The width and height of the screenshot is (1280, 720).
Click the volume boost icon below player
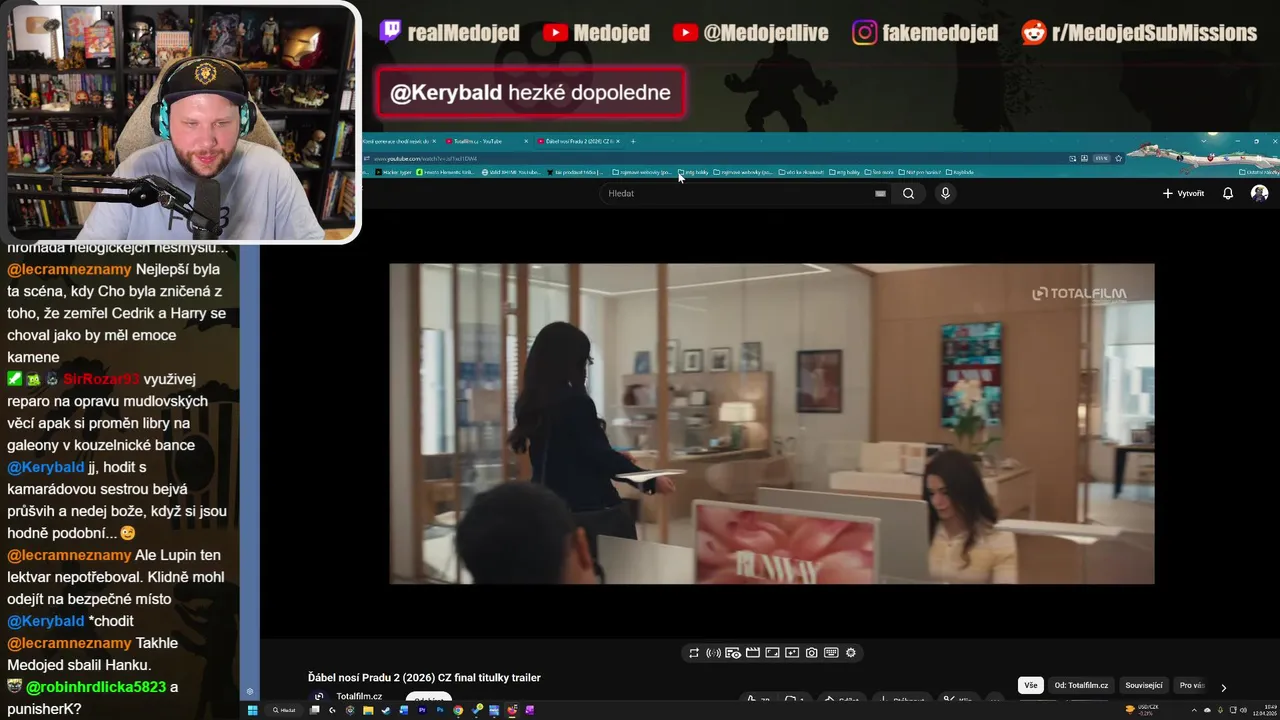(x=713, y=653)
